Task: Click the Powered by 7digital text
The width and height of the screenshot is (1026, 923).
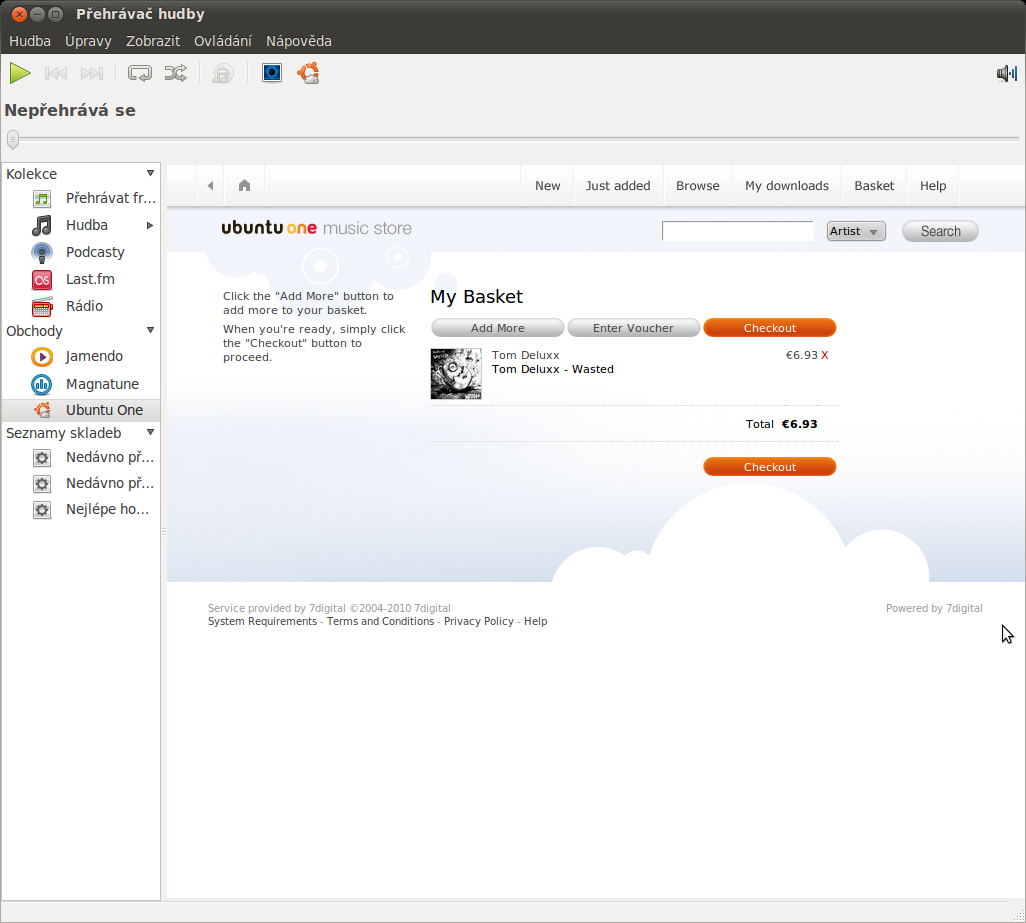Action: tap(934, 608)
